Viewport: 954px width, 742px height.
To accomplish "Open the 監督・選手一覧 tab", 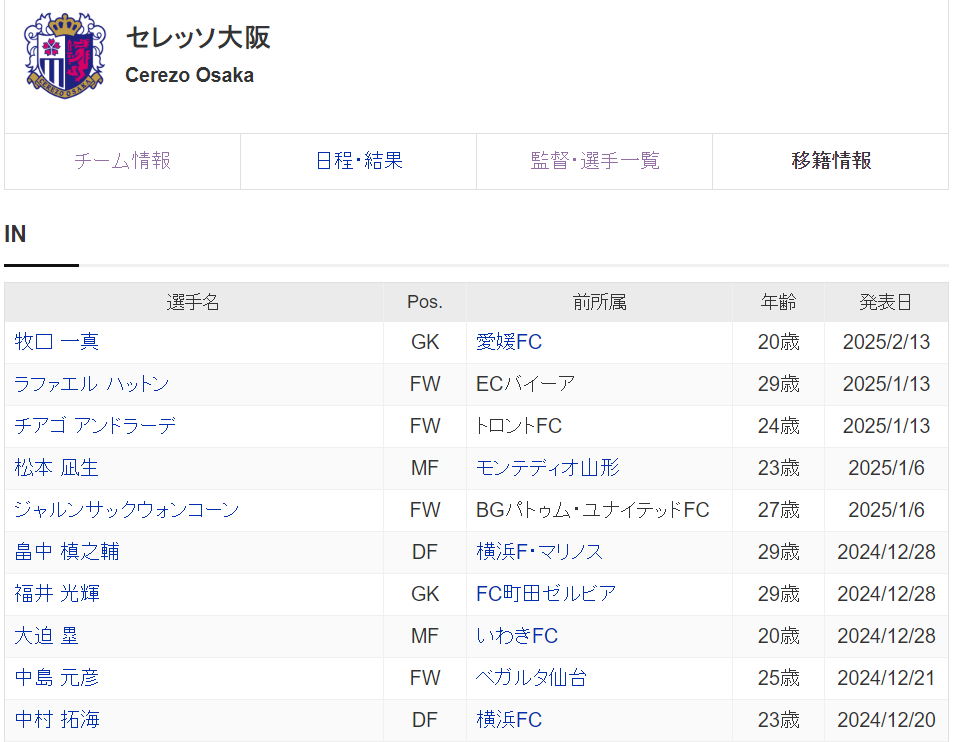I will point(594,161).
